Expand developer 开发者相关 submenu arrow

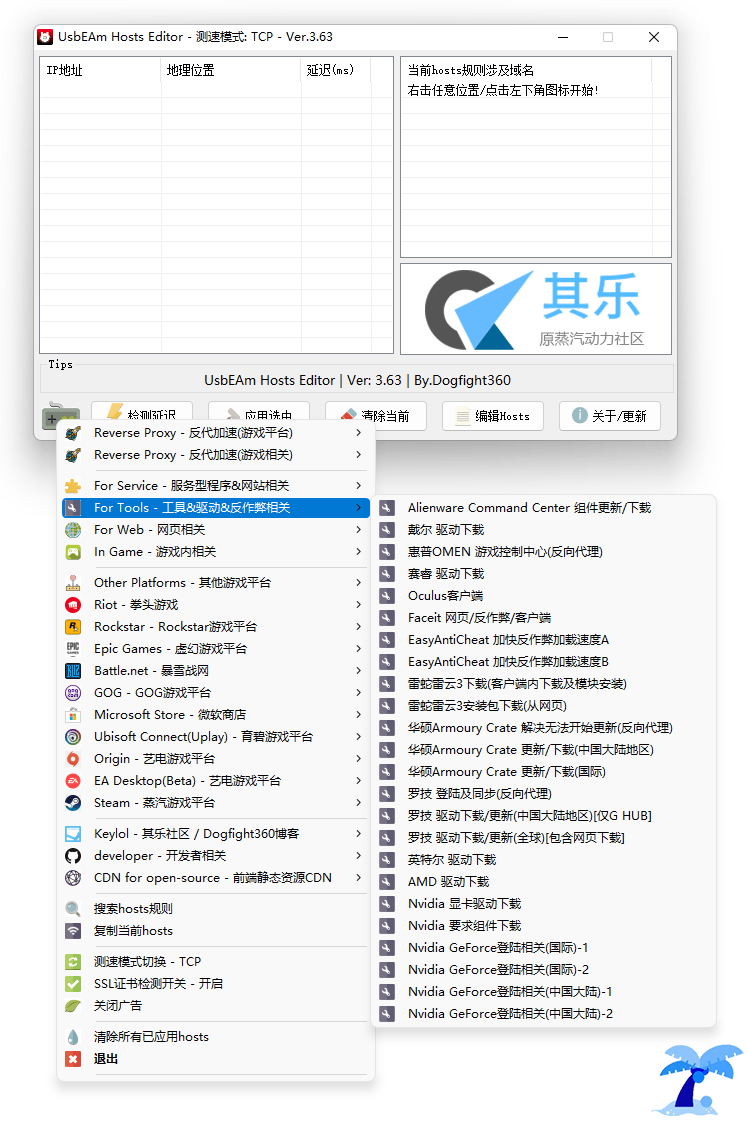[358, 856]
